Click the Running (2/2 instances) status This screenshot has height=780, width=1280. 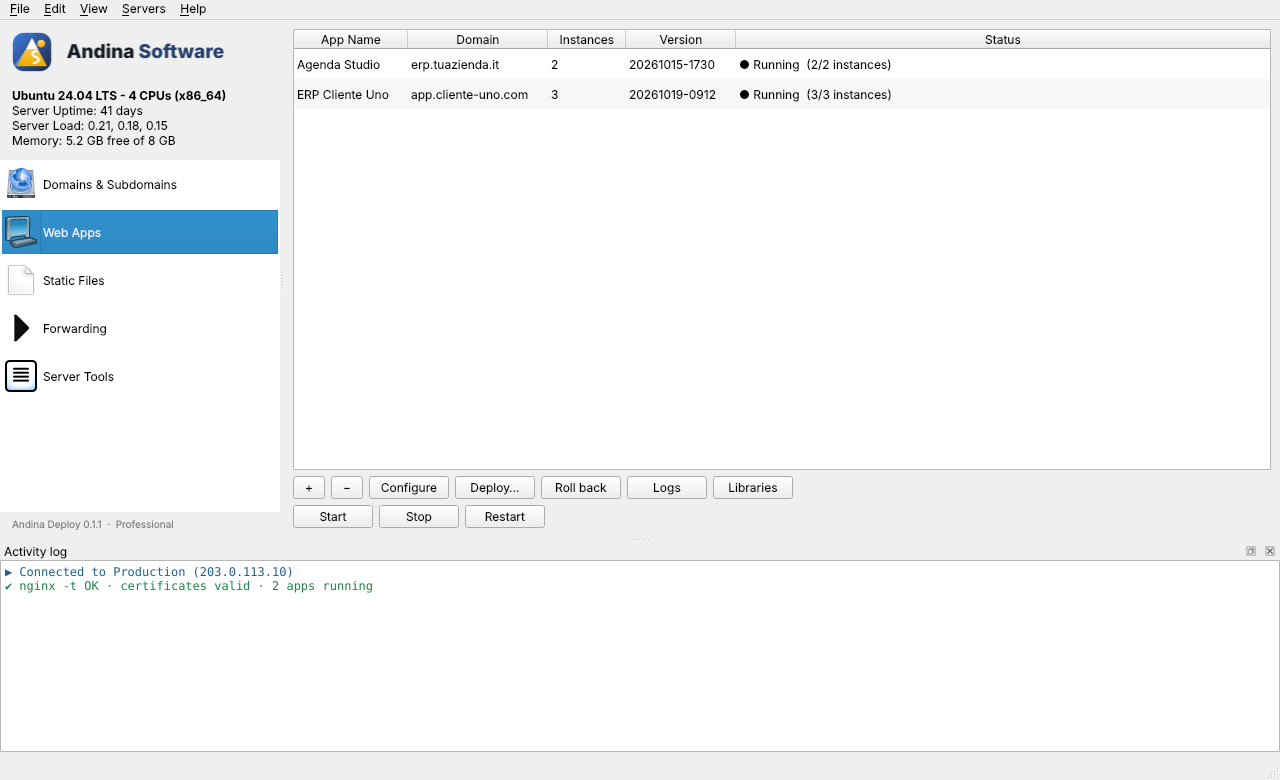[816, 65]
